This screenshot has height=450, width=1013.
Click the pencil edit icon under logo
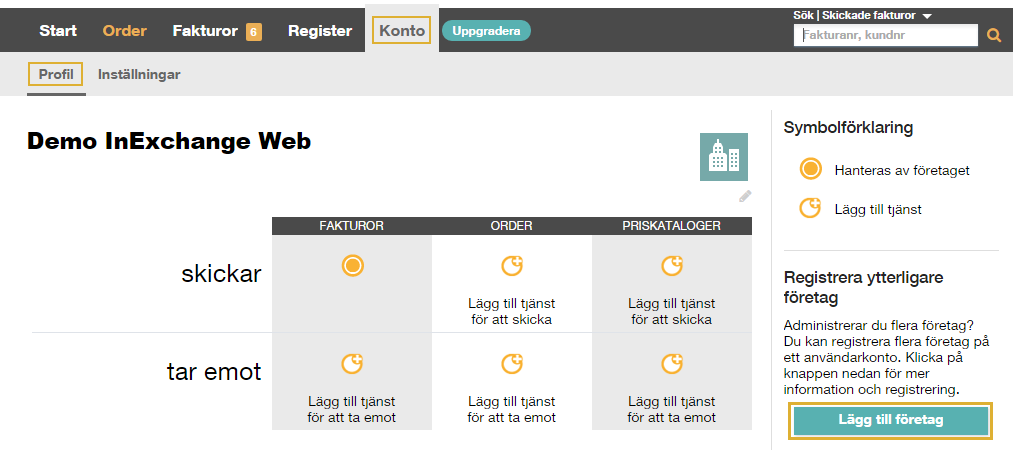745,196
